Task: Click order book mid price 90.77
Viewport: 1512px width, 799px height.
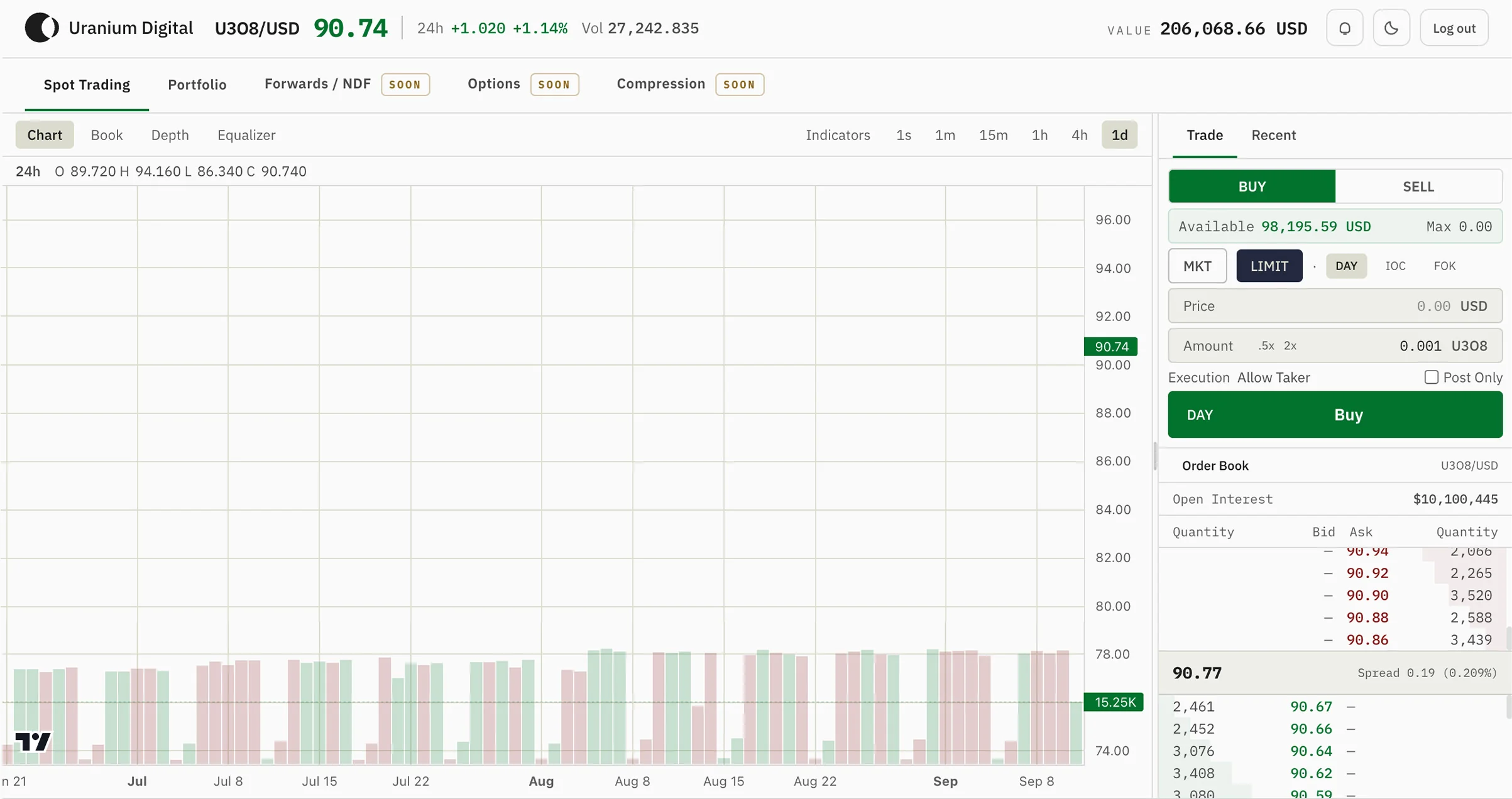Action: (1197, 673)
